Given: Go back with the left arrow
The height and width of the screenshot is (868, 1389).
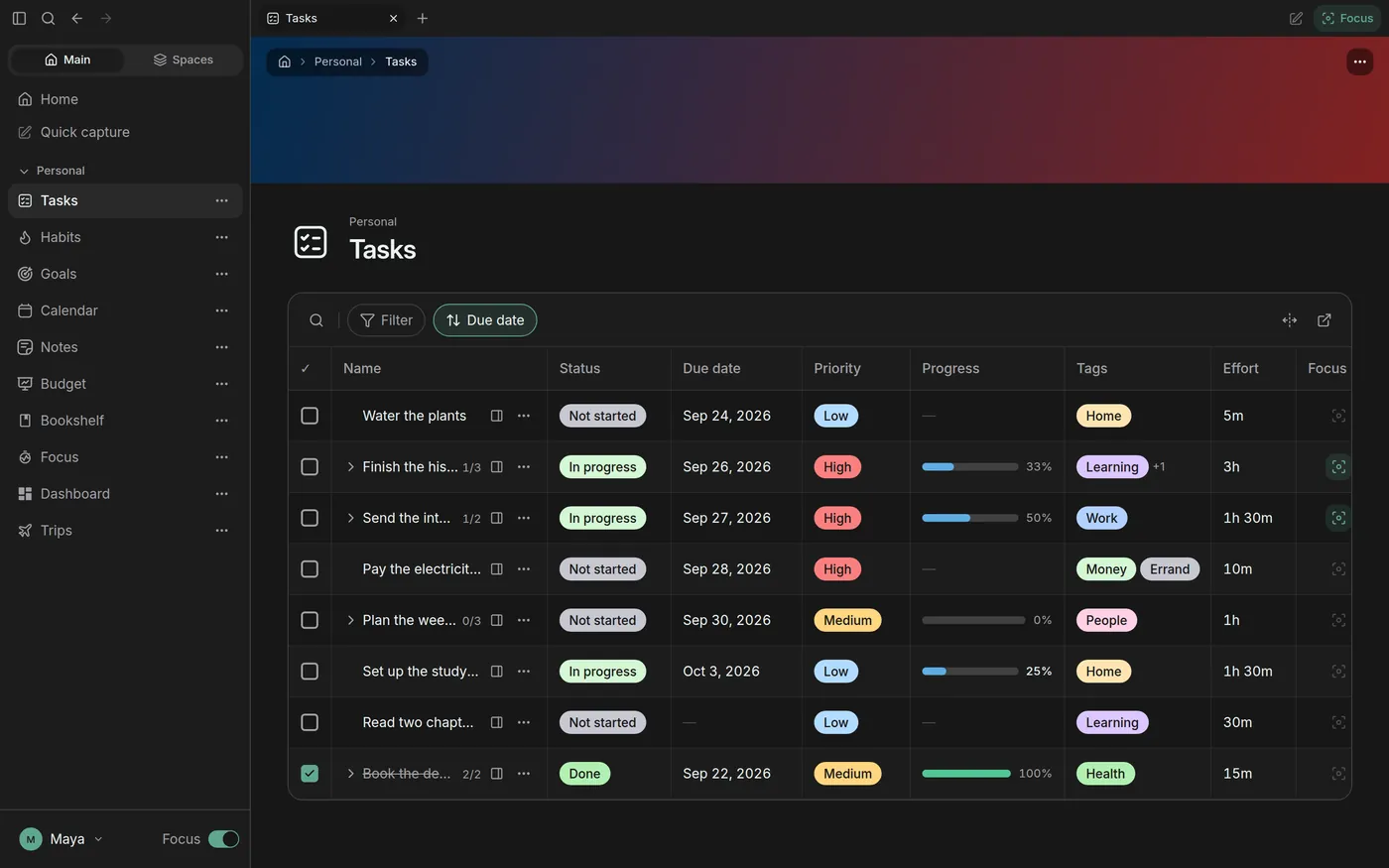Looking at the screenshot, I should click(x=76, y=18).
